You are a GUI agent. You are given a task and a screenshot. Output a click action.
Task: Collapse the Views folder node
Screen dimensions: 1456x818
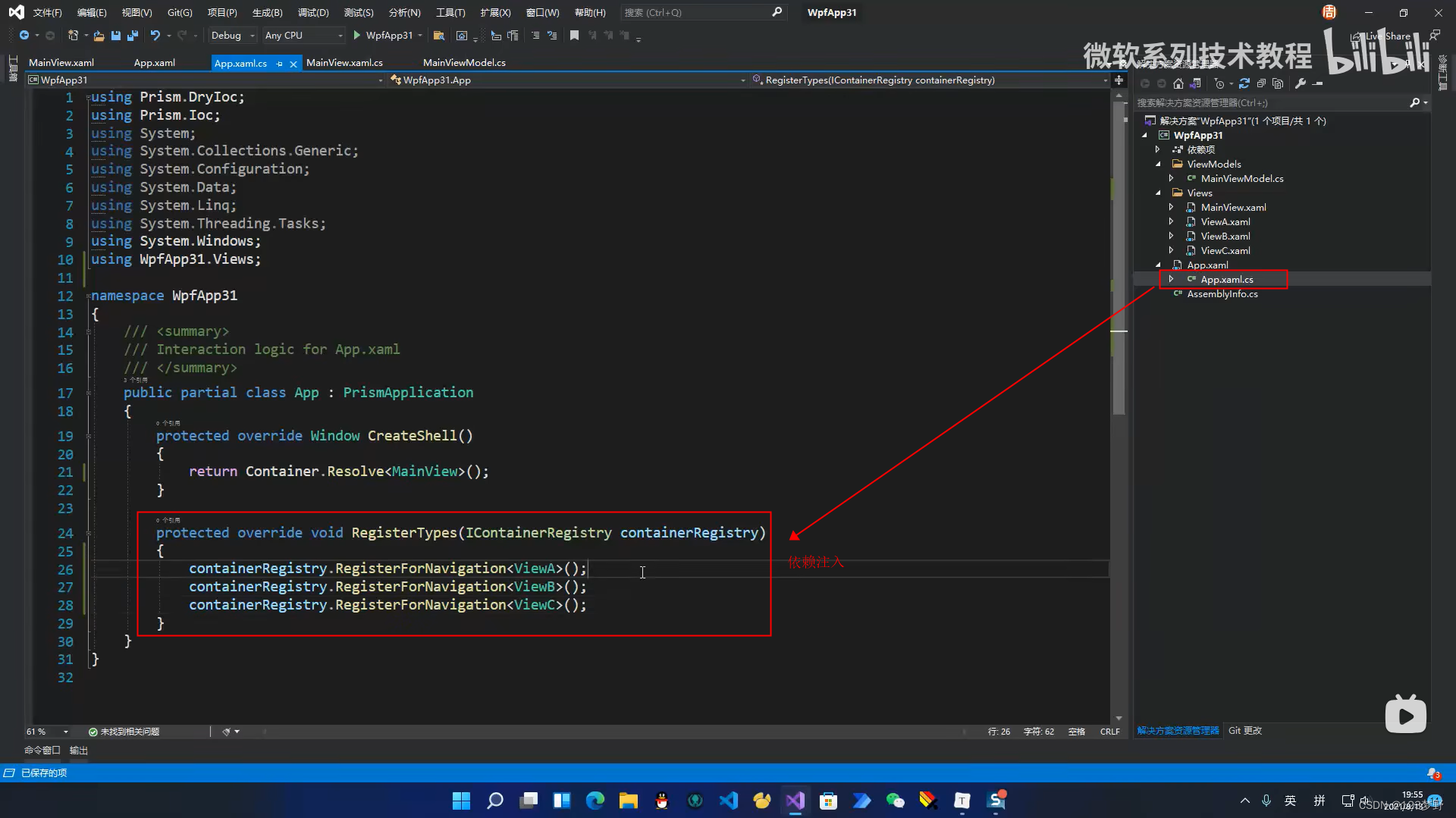1158,193
